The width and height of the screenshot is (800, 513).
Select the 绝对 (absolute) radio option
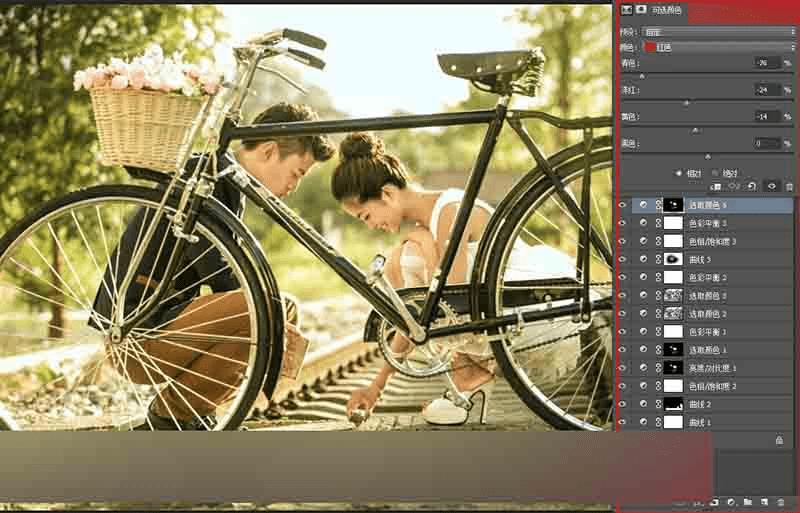click(715, 173)
